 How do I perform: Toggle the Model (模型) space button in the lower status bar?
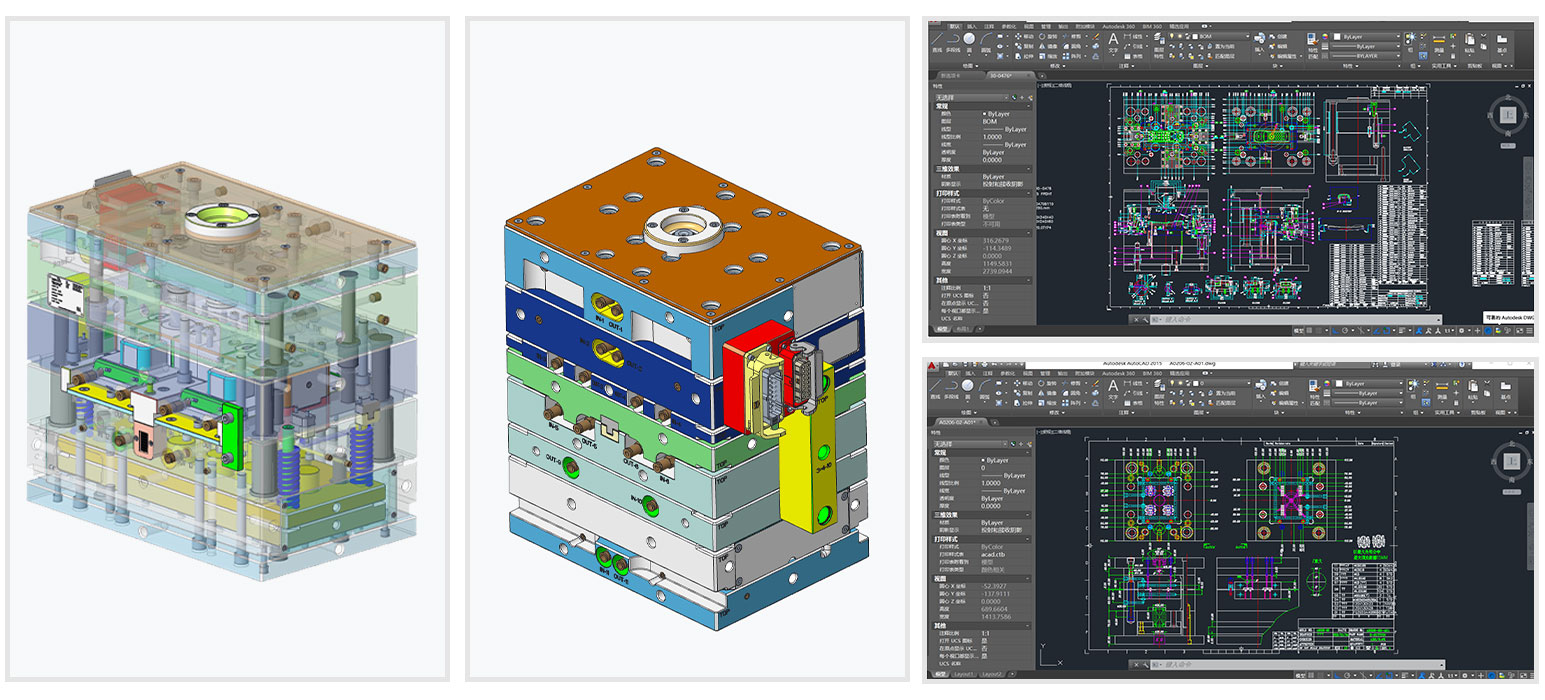1300,673
